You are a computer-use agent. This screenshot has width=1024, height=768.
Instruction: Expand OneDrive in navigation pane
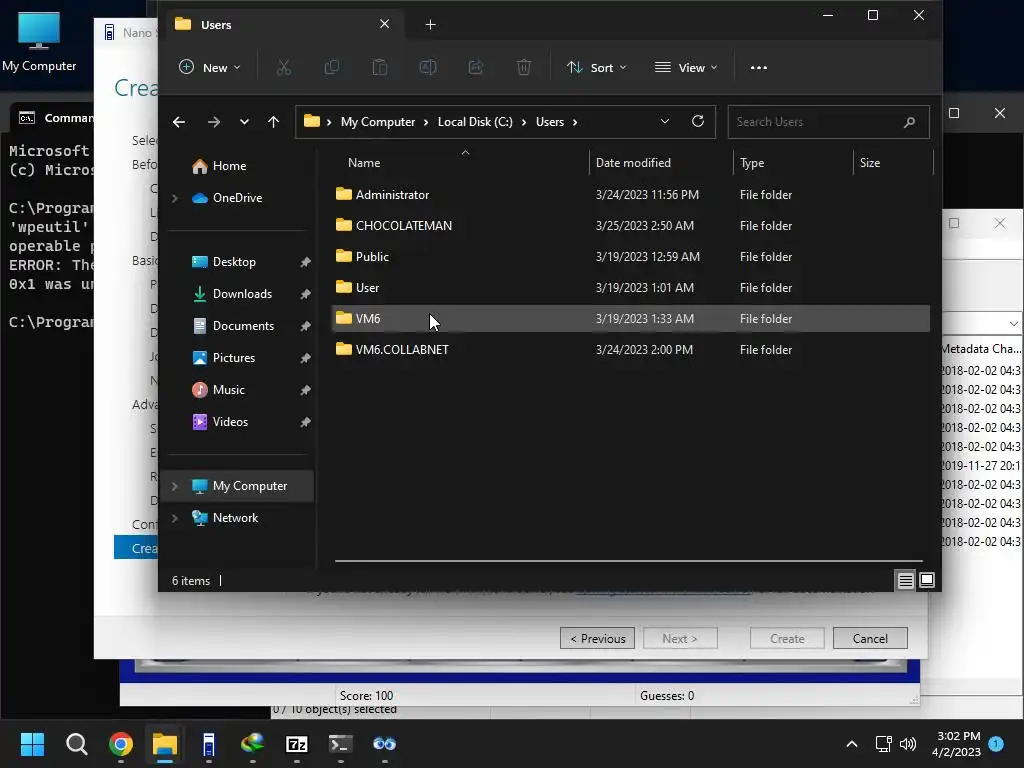click(174, 198)
